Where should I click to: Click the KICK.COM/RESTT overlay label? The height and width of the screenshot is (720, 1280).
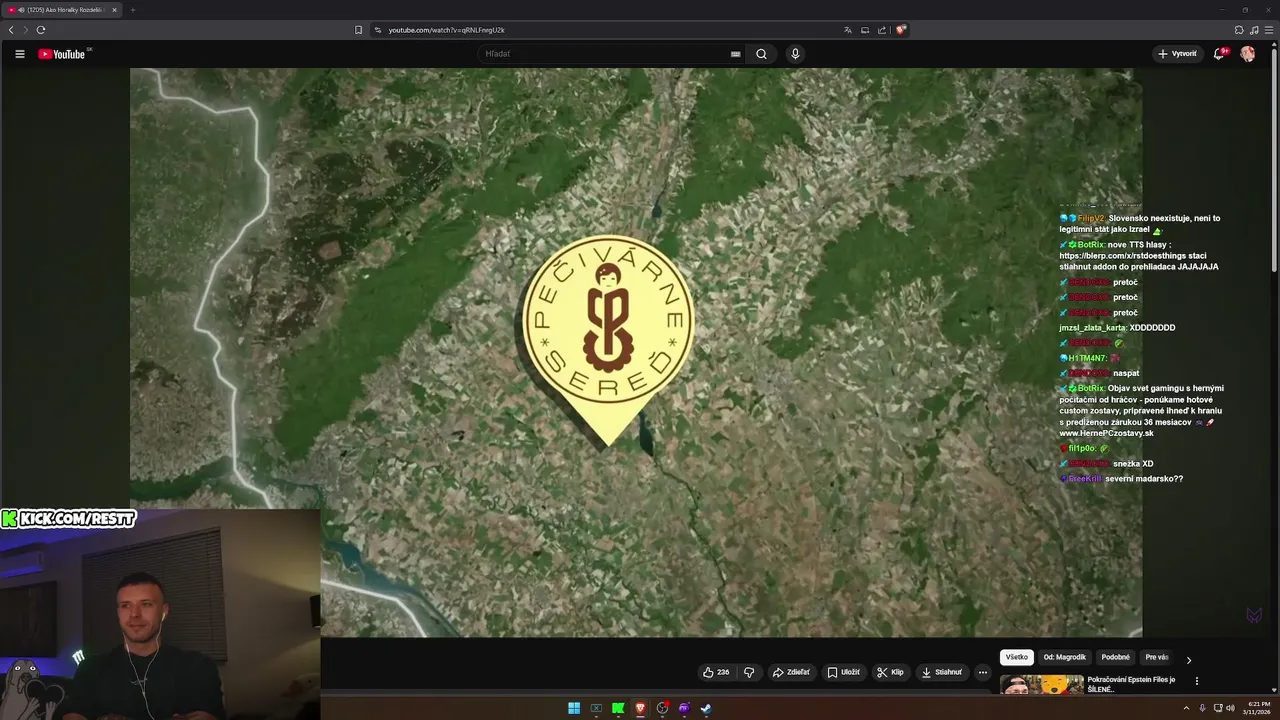(68, 518)
